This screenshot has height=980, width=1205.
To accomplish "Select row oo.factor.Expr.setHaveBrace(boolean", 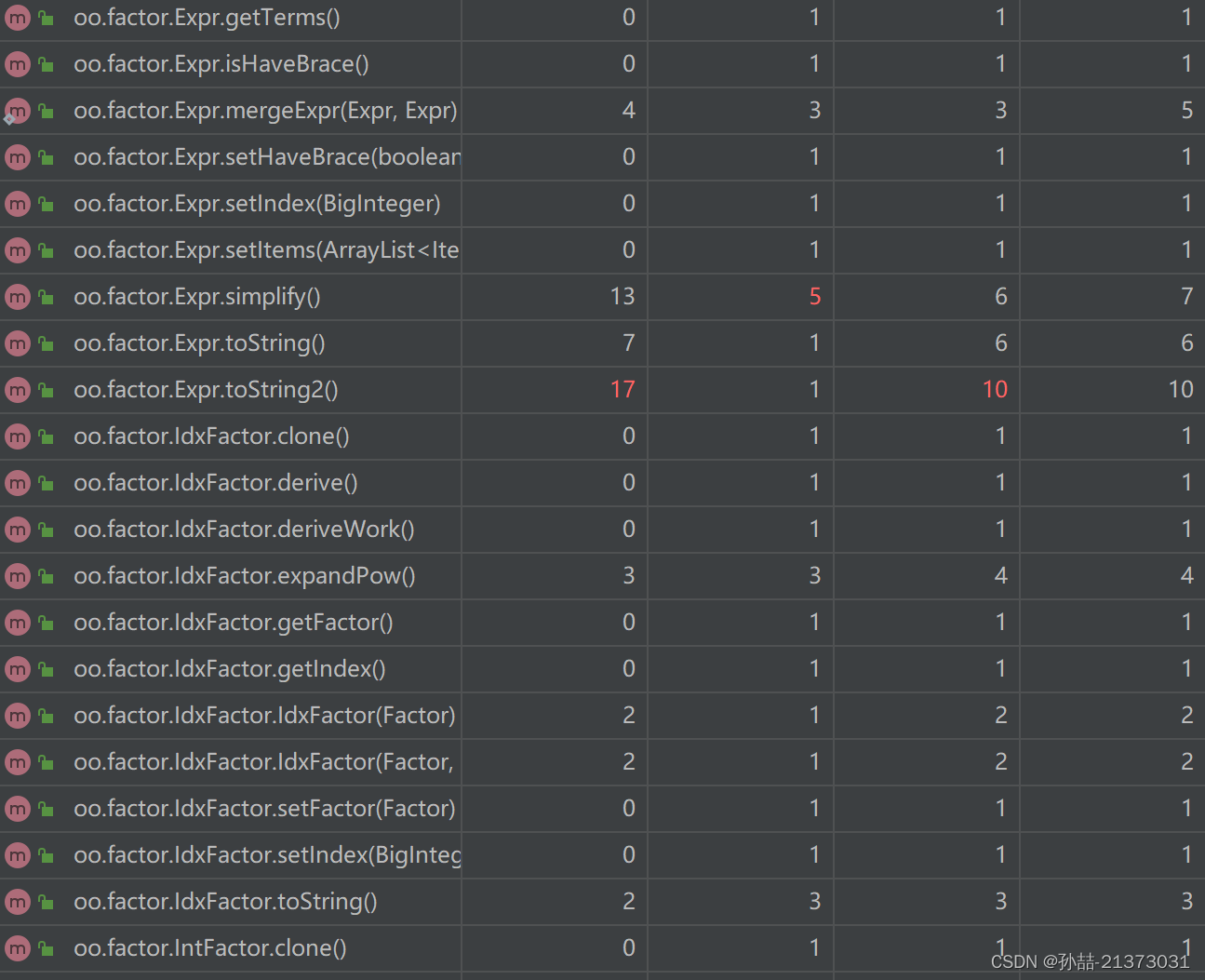I will [602, 157].
